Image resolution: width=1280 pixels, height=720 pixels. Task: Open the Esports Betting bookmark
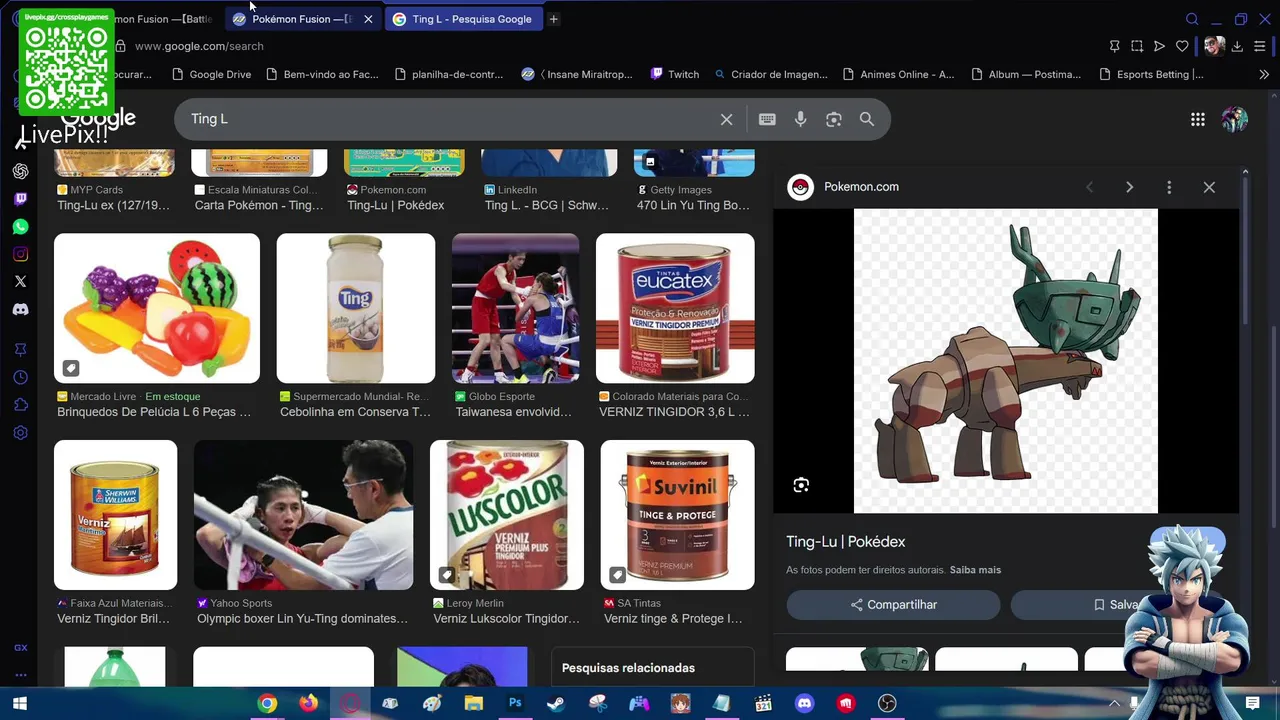1151,74
